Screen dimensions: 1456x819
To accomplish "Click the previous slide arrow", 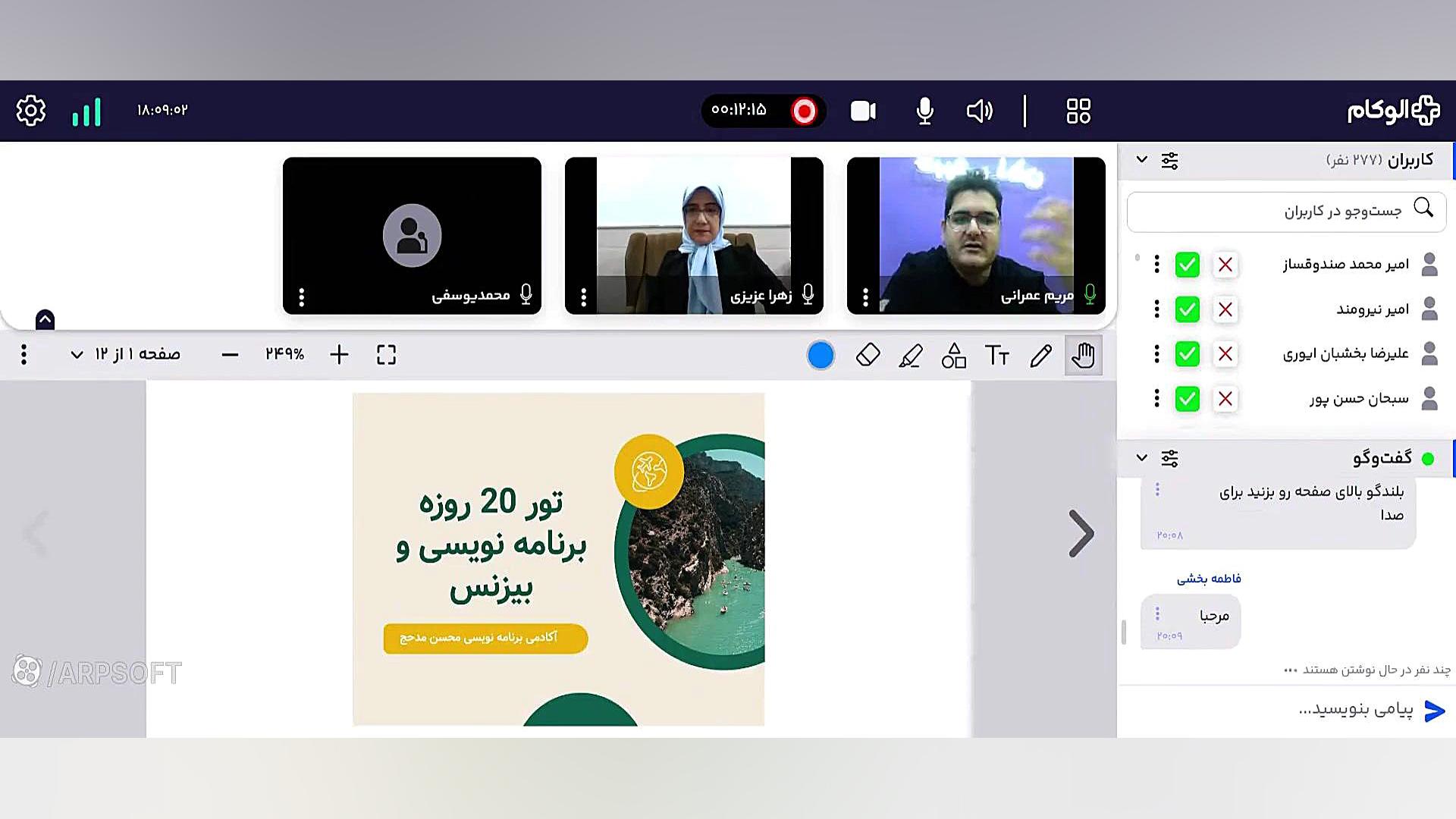I will tap(36, 533).
